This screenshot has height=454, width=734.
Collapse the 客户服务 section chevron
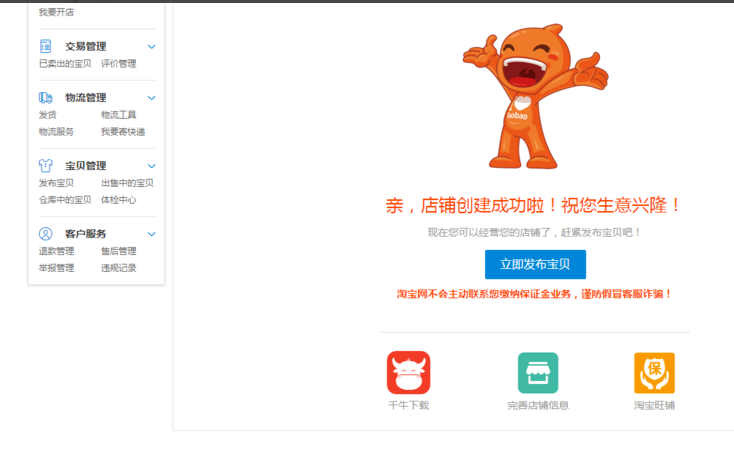coord(152,234)
